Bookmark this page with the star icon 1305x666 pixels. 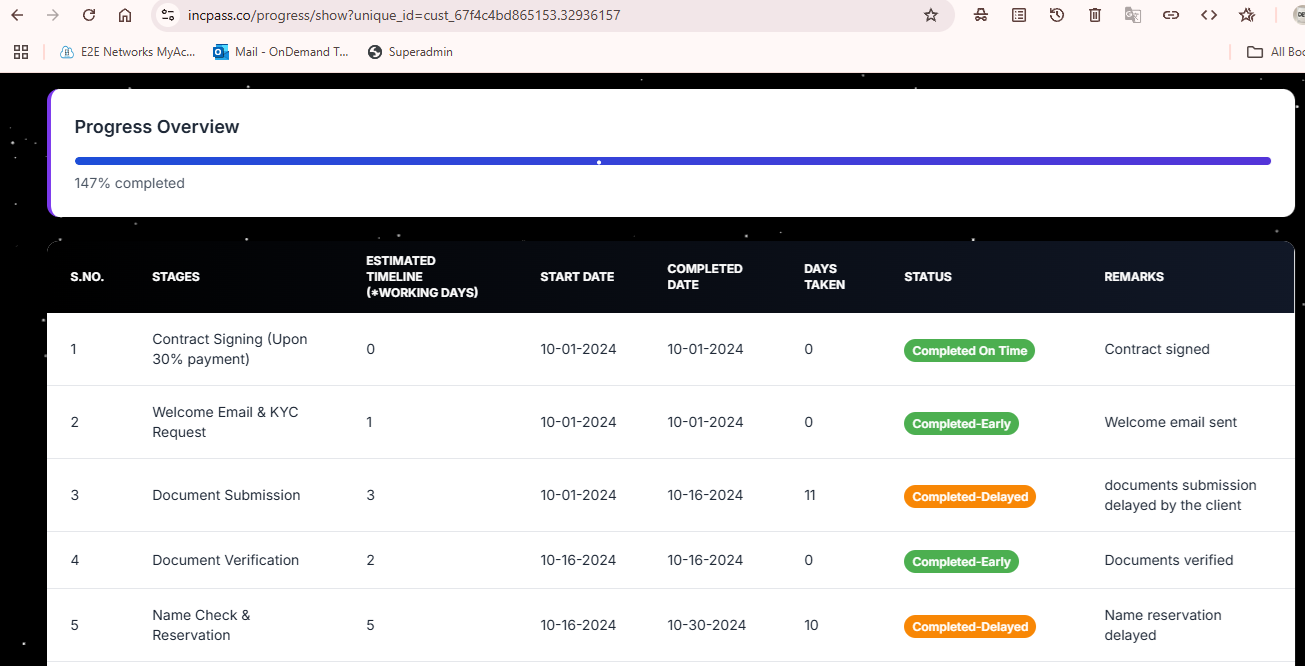(x=931, y=15)
